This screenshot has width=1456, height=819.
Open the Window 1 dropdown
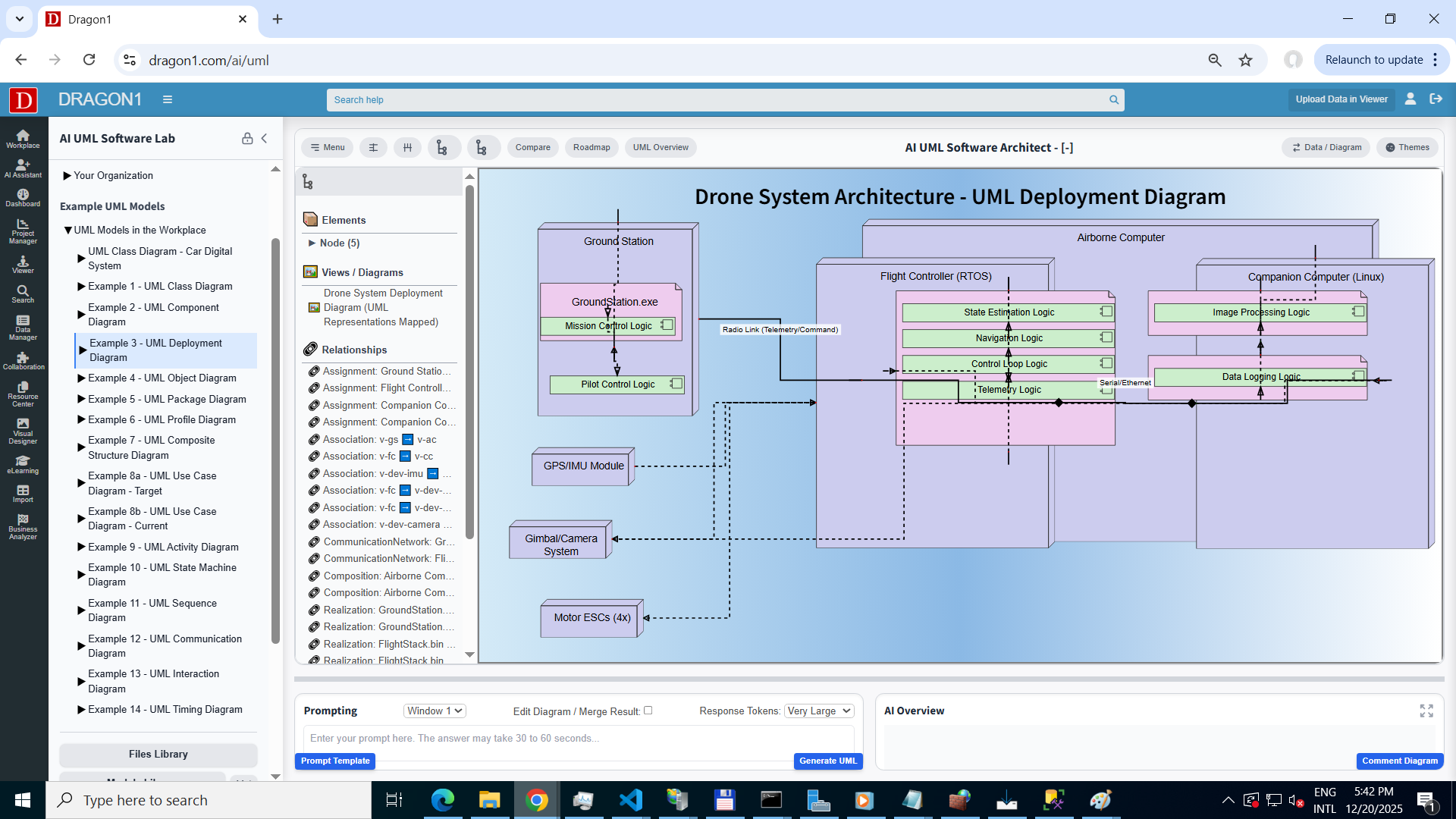[x=435, y=711]
